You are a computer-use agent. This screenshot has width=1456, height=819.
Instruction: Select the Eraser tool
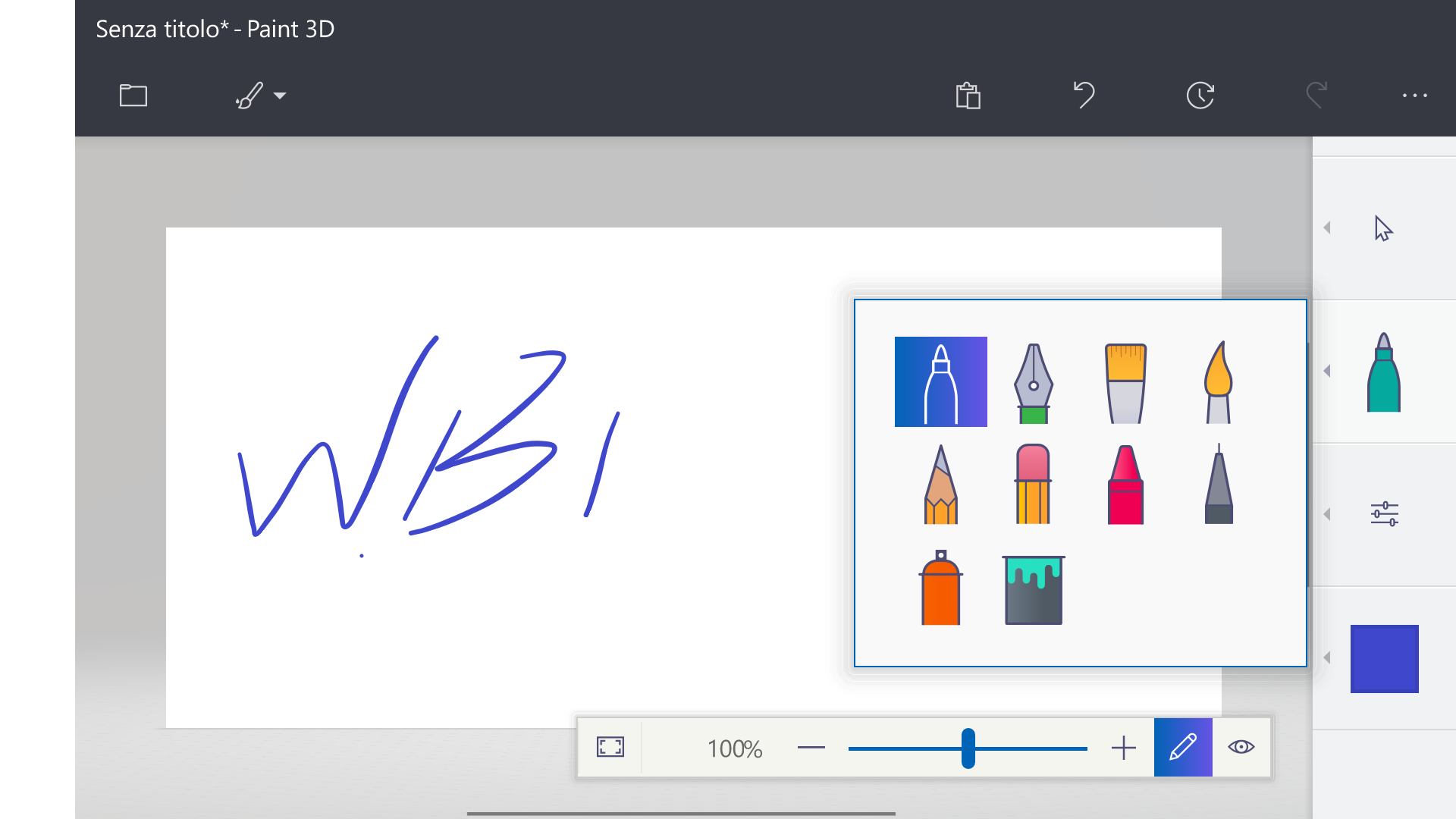pyautogui.click(x=1033, y=485)
